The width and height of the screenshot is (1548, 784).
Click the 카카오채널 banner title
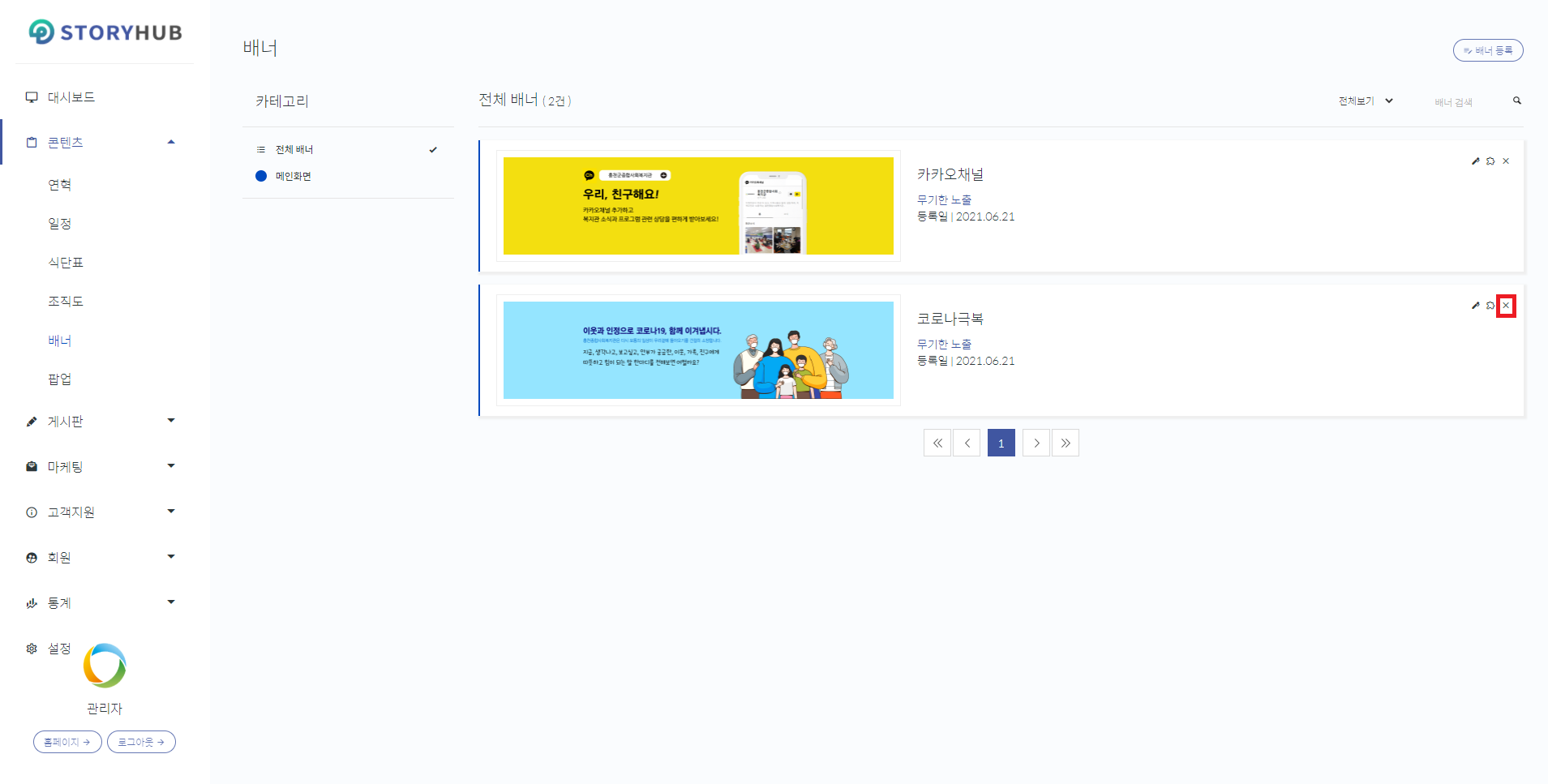point(950,174)
